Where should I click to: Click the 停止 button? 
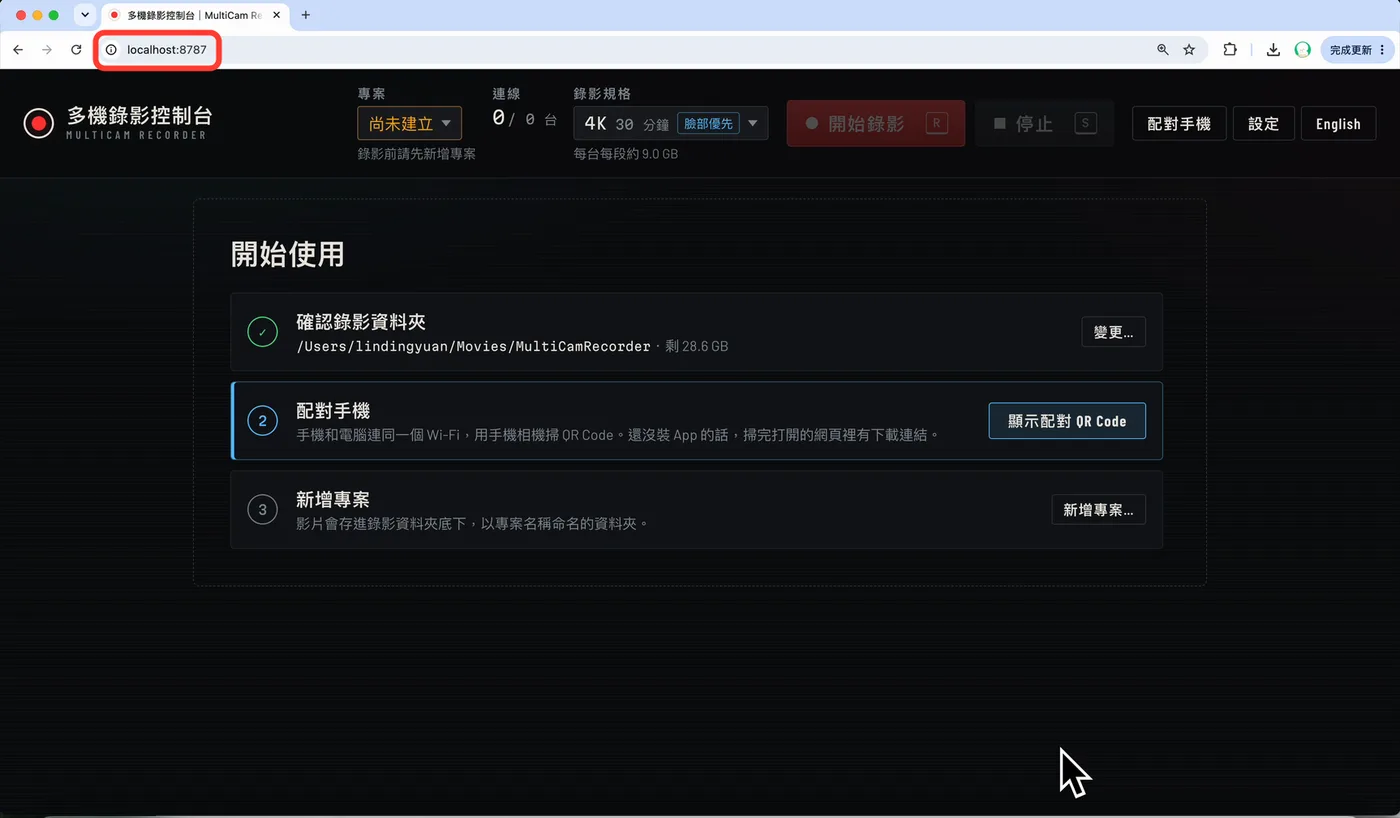tap(1045, 124)
